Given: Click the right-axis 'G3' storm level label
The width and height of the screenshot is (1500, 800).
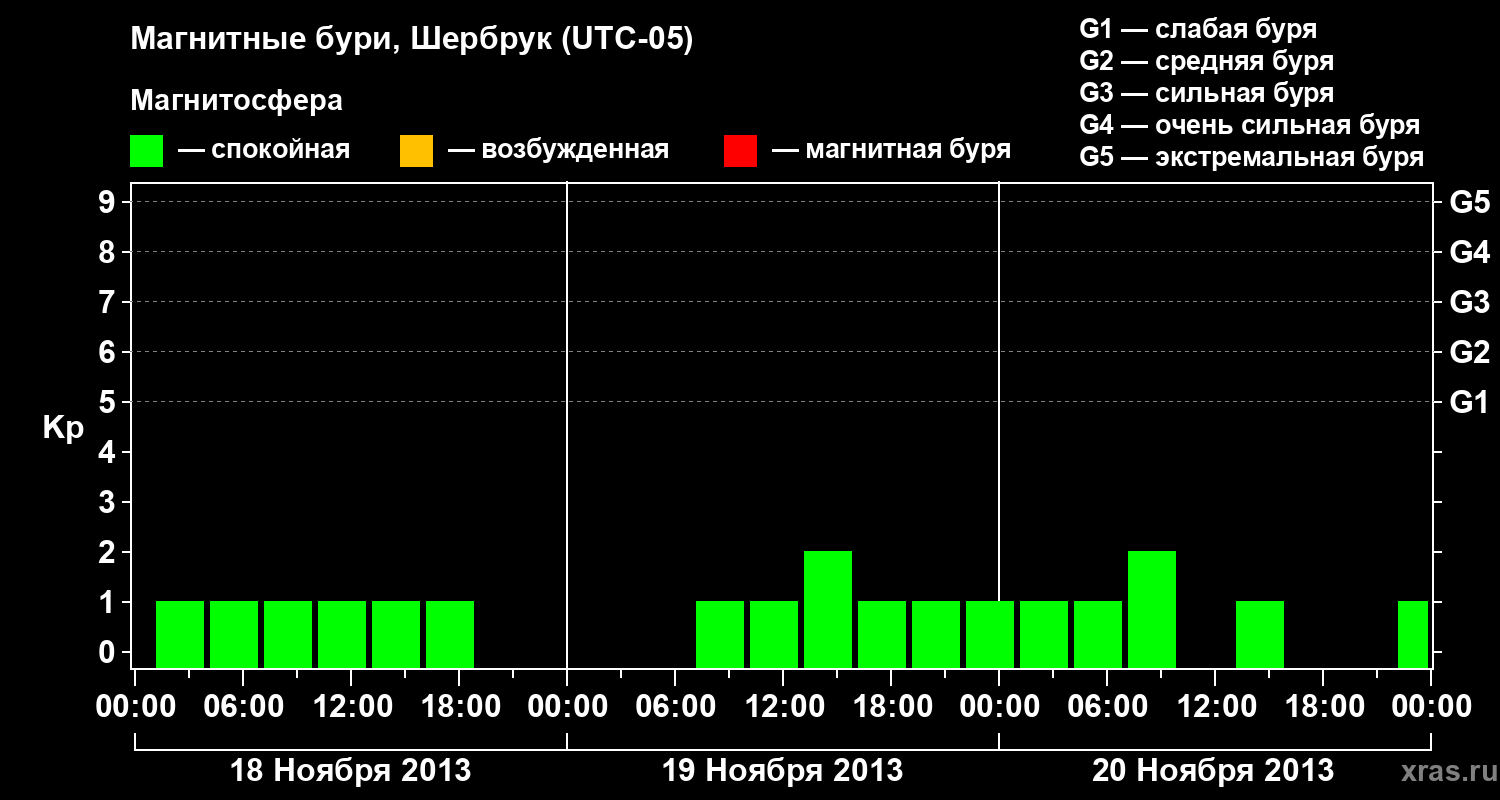Looking at the screenshot, I should (1469, 303).
